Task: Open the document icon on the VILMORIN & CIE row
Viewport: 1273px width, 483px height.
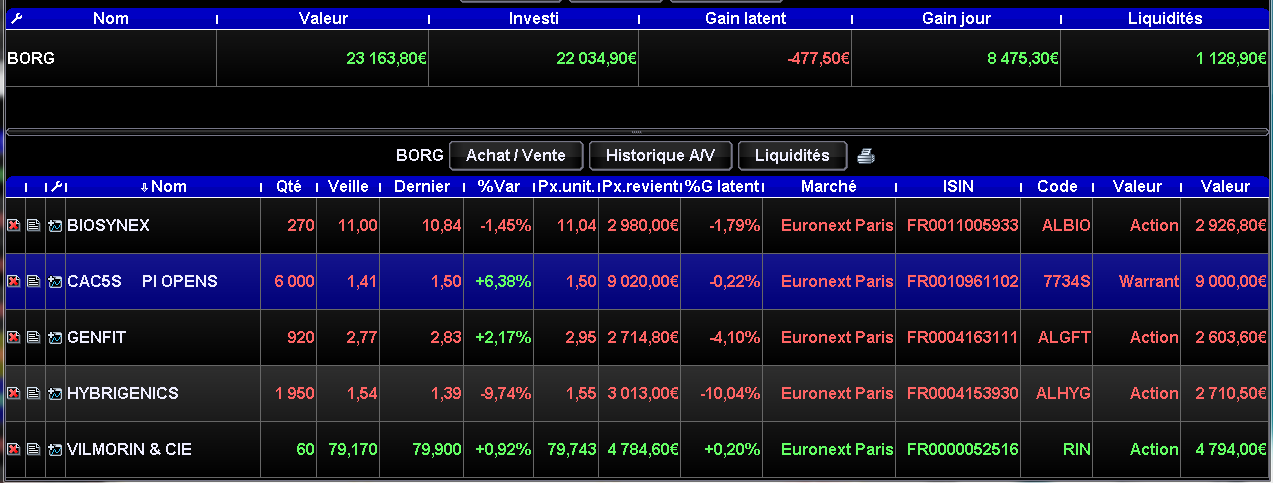Action: [x=33, y=450]
